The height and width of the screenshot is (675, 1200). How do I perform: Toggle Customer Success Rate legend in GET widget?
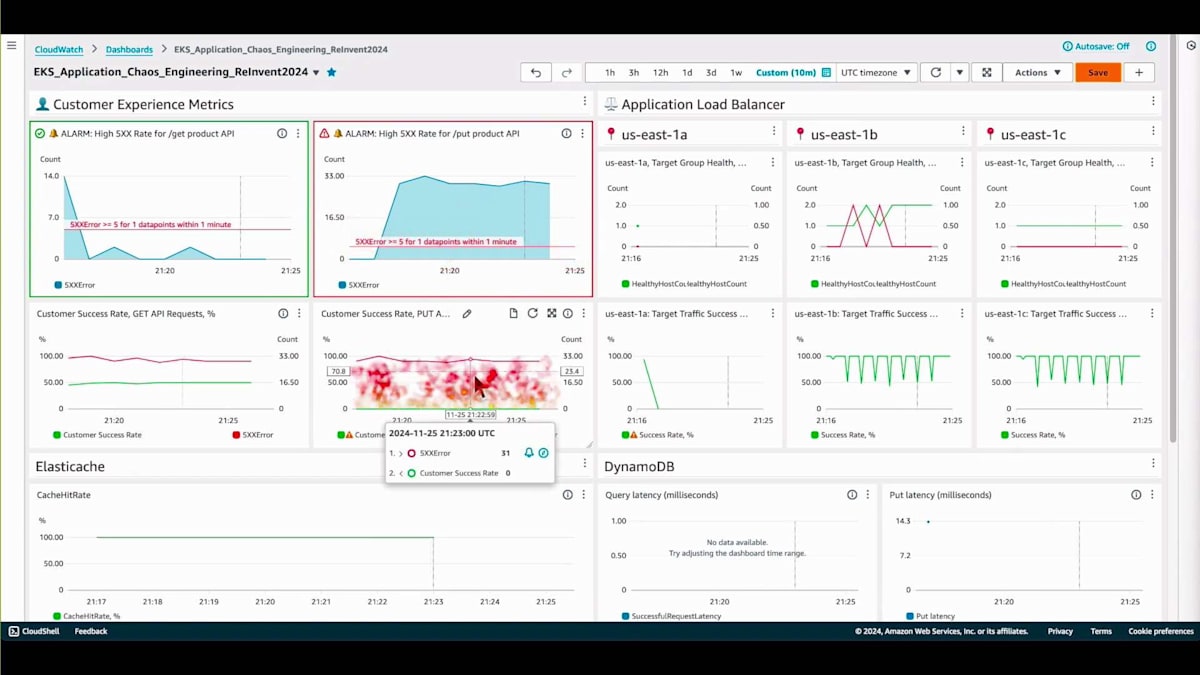[98, 435]
